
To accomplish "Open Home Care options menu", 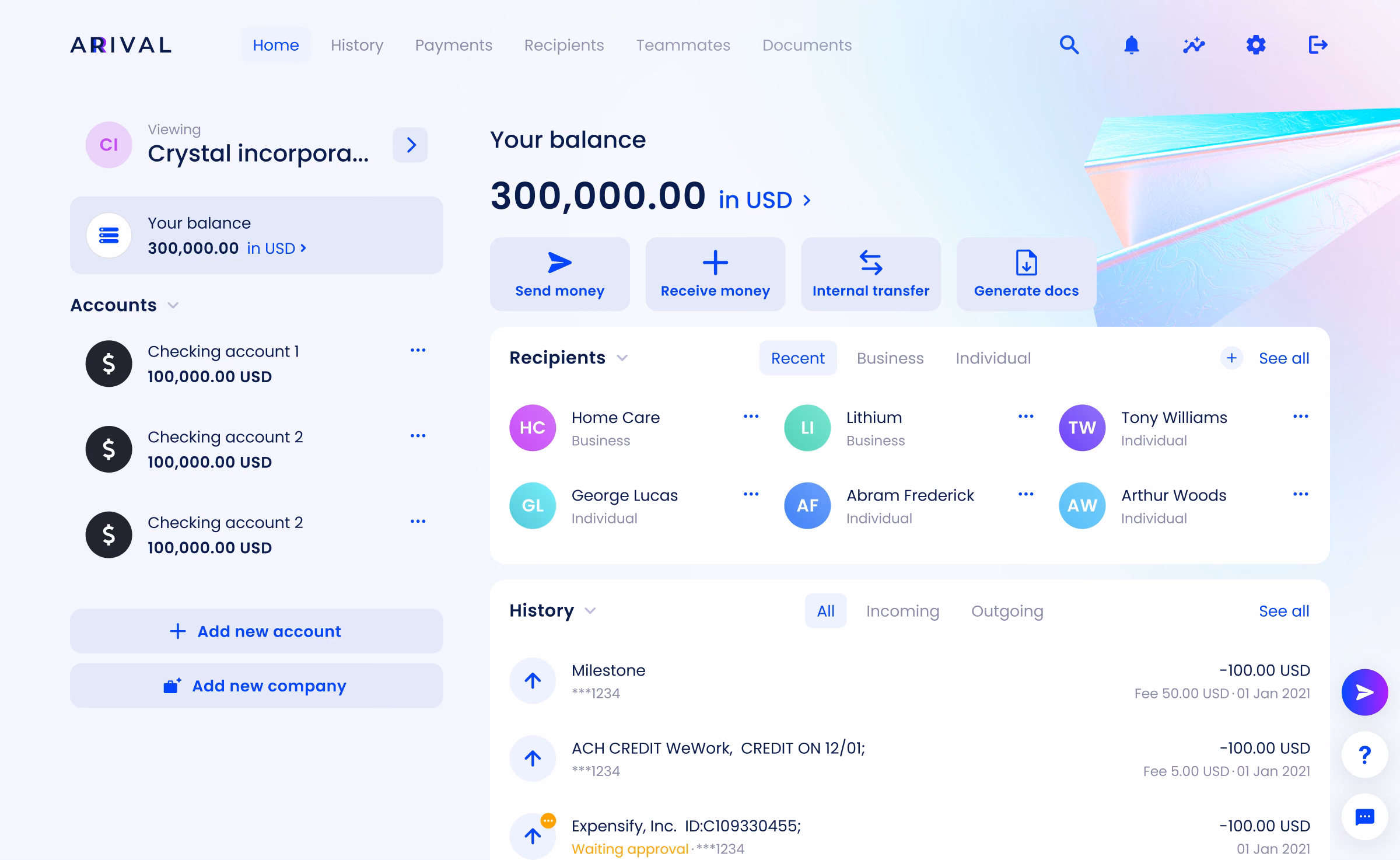I will tap(751, 416).
